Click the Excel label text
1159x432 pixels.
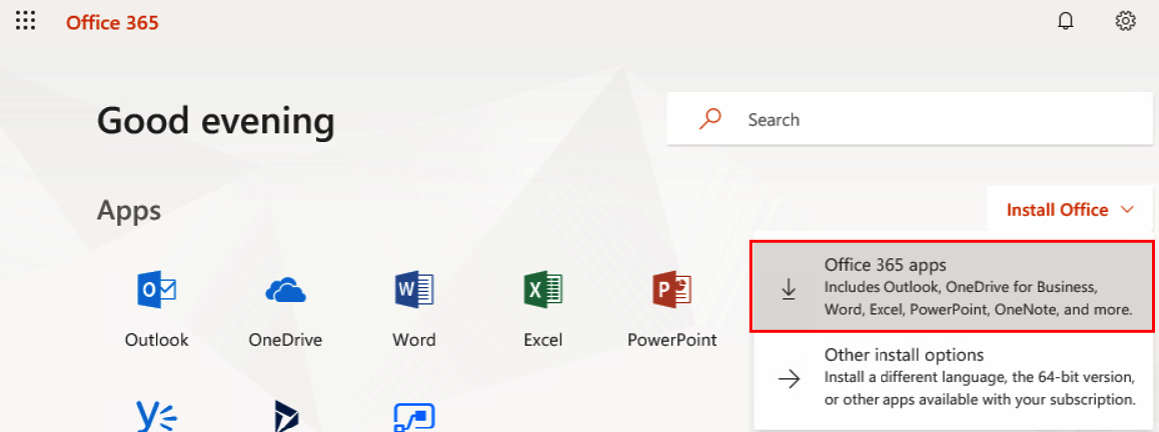543,340
